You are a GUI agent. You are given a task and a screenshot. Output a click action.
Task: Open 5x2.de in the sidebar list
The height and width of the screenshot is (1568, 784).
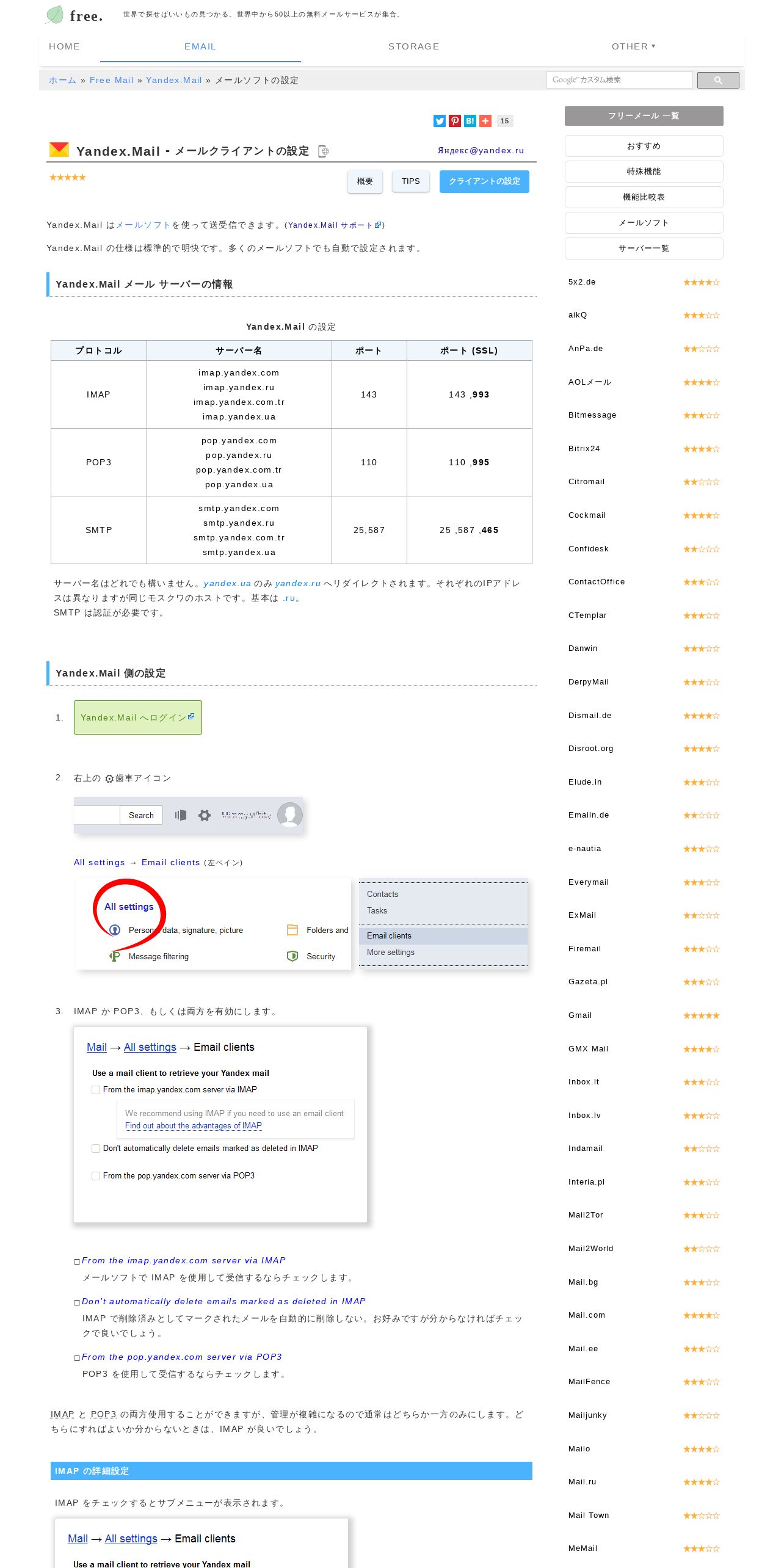[x=582, y=282]
